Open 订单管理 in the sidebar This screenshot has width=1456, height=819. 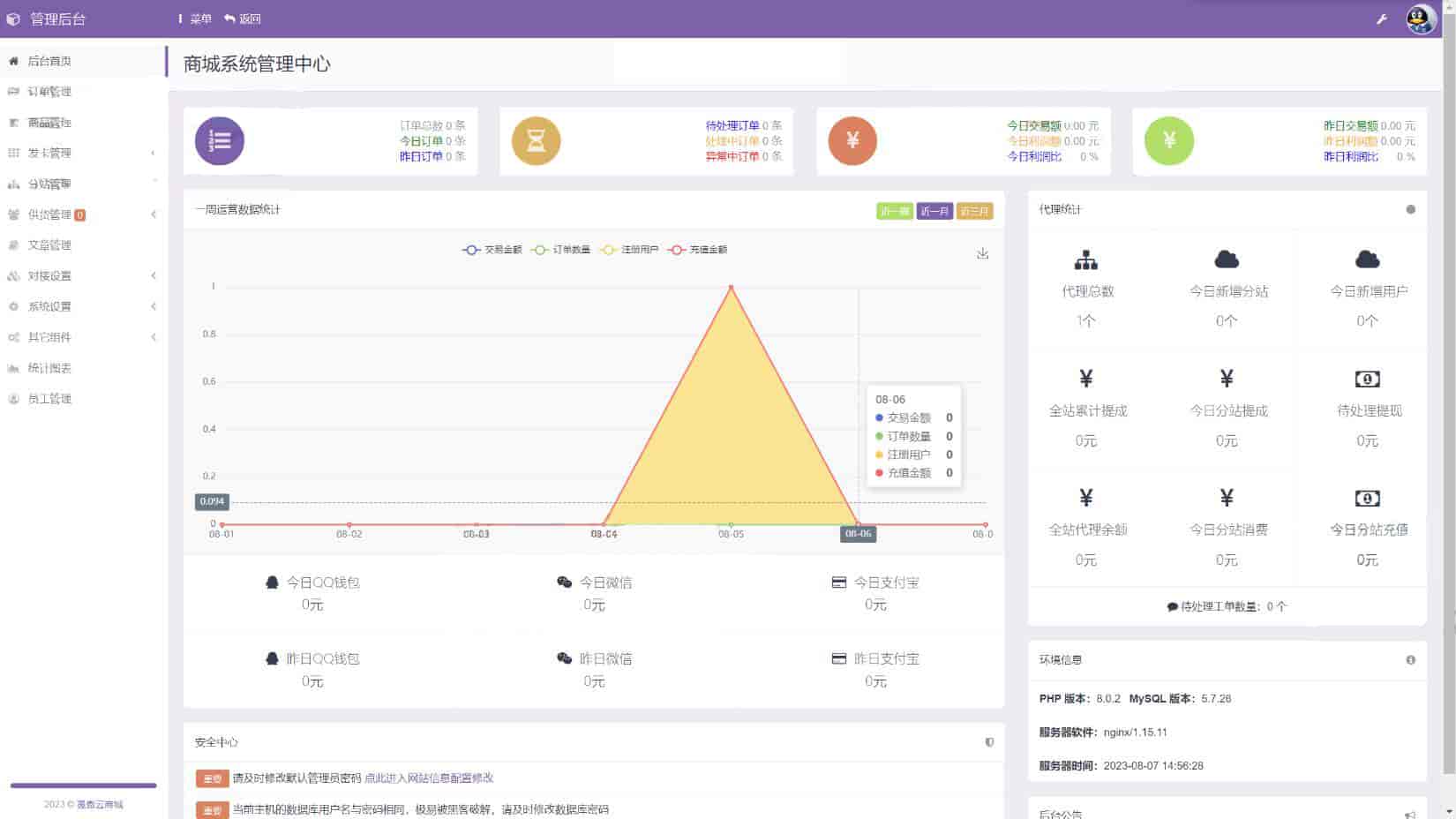click(49, 92)
